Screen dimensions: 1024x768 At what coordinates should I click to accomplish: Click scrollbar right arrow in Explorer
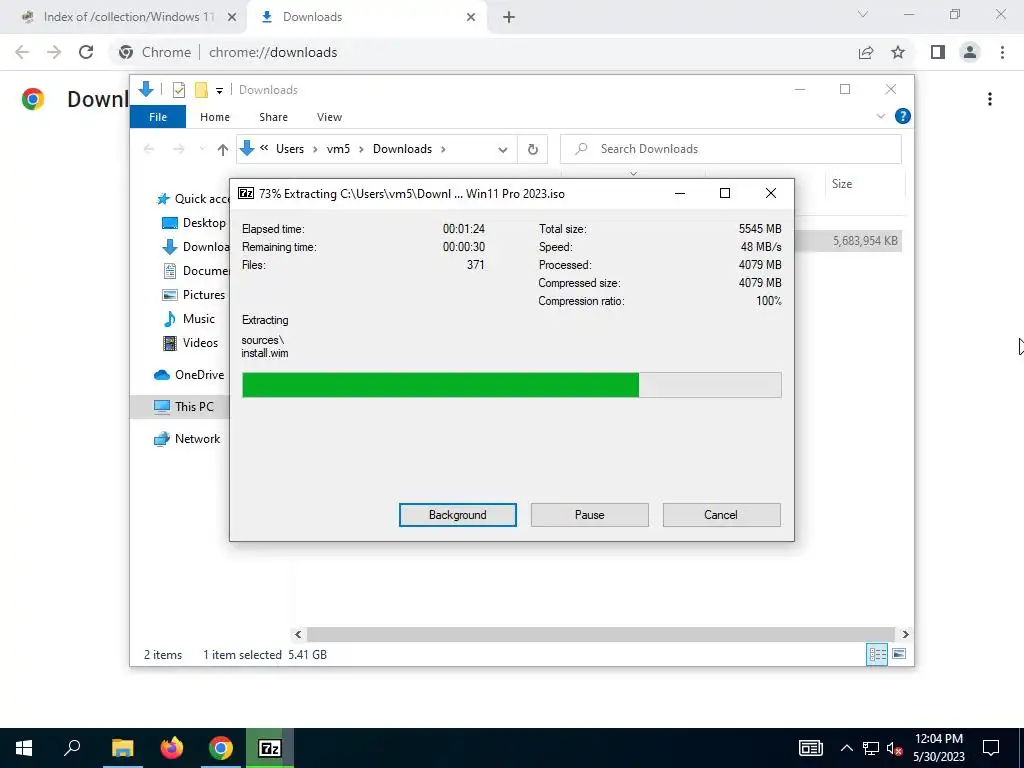click(905, 634)
